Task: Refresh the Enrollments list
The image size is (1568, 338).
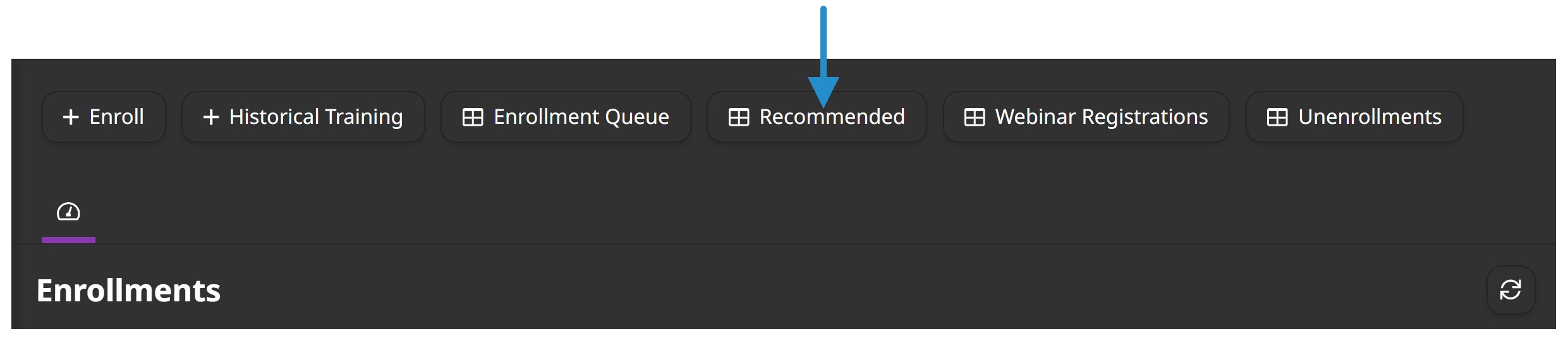Action: 1510,290
